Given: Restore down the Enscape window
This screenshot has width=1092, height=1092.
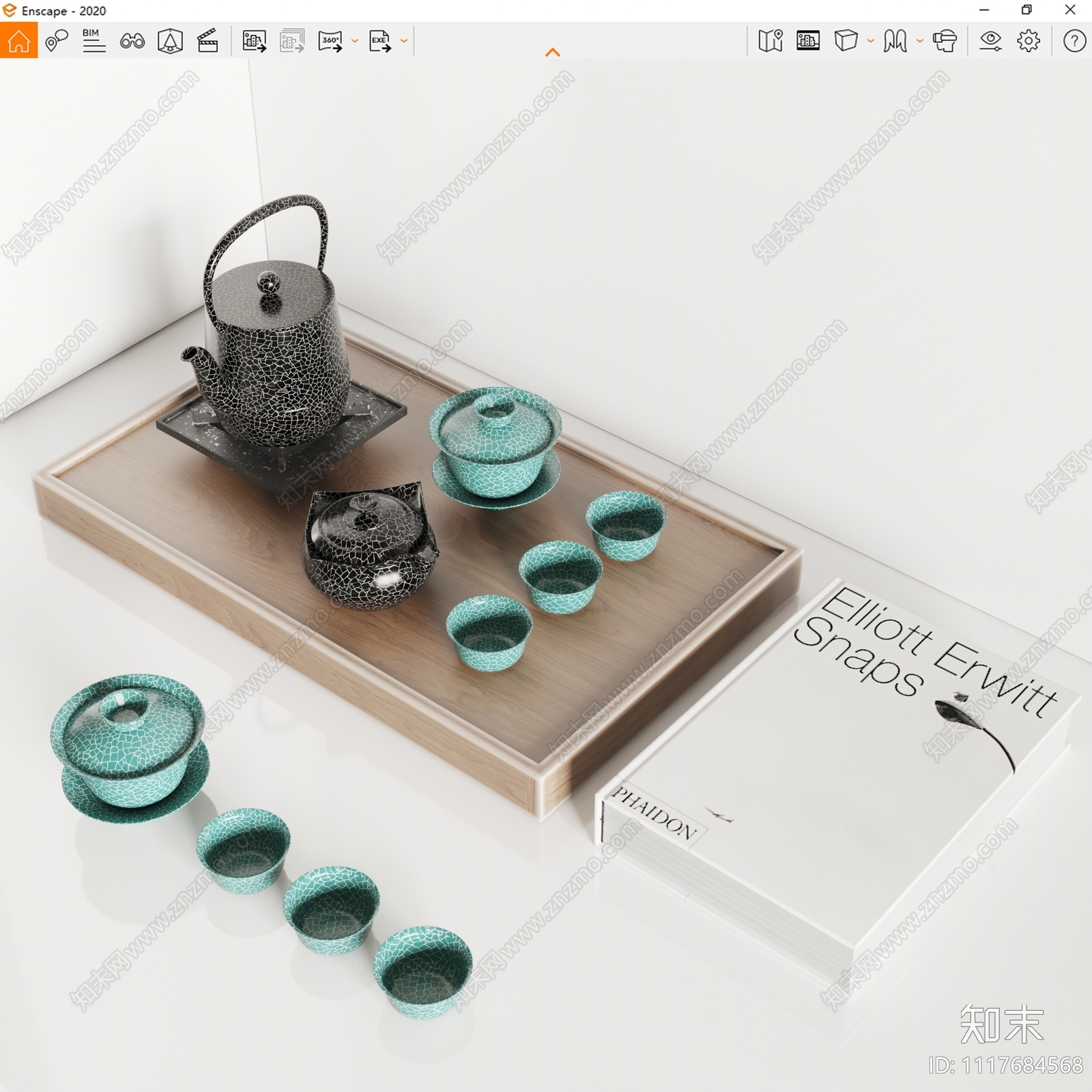Looking at the screenshot, I should coord(1026,10).
